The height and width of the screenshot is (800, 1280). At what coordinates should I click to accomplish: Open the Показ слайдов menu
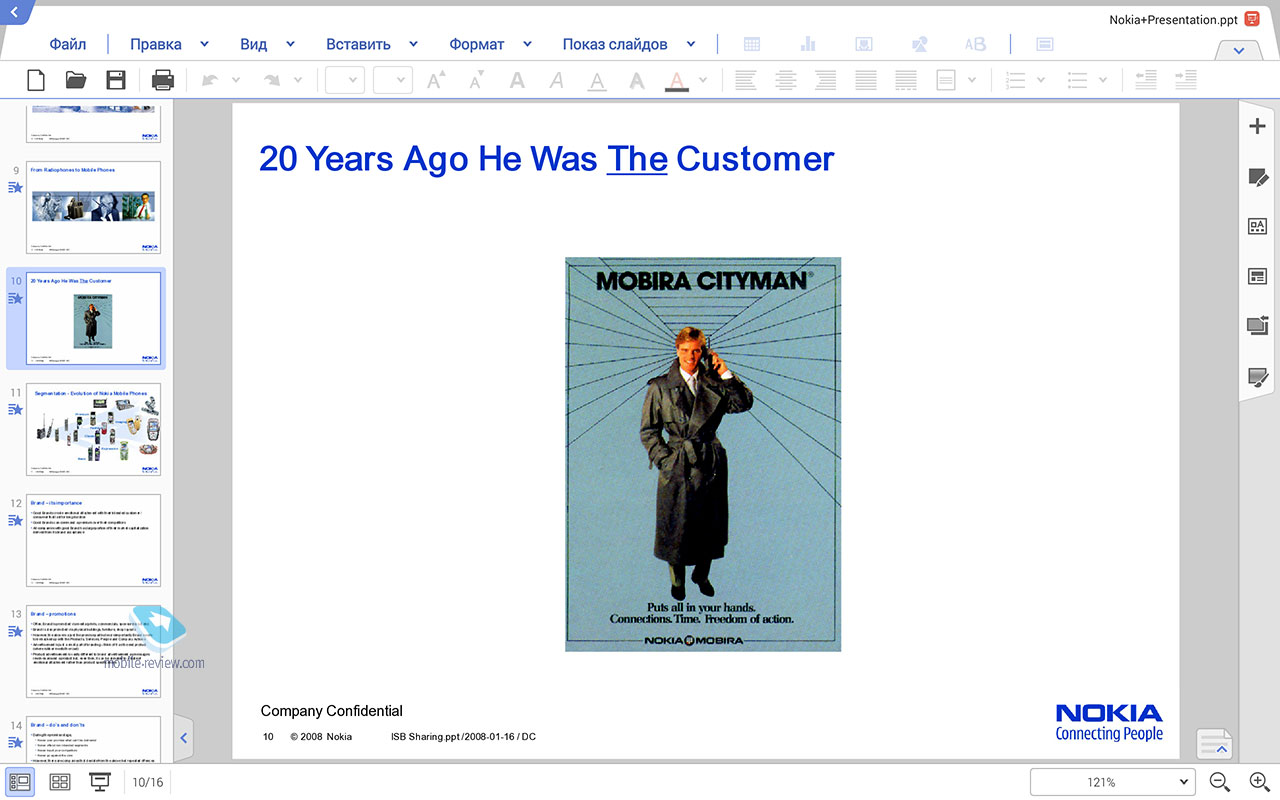click(x=615, y=44)
